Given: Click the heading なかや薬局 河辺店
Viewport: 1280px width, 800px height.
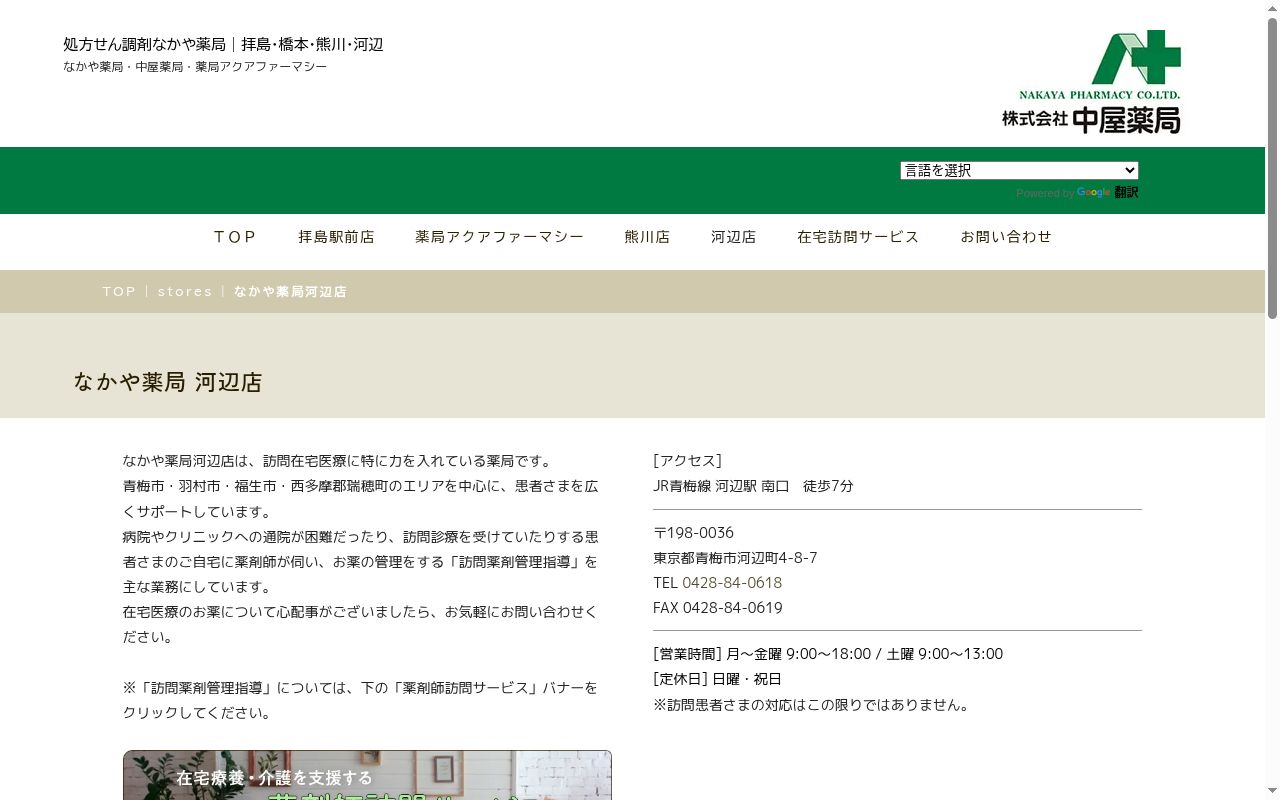Looking at the screenshot, I should (168, 382).
